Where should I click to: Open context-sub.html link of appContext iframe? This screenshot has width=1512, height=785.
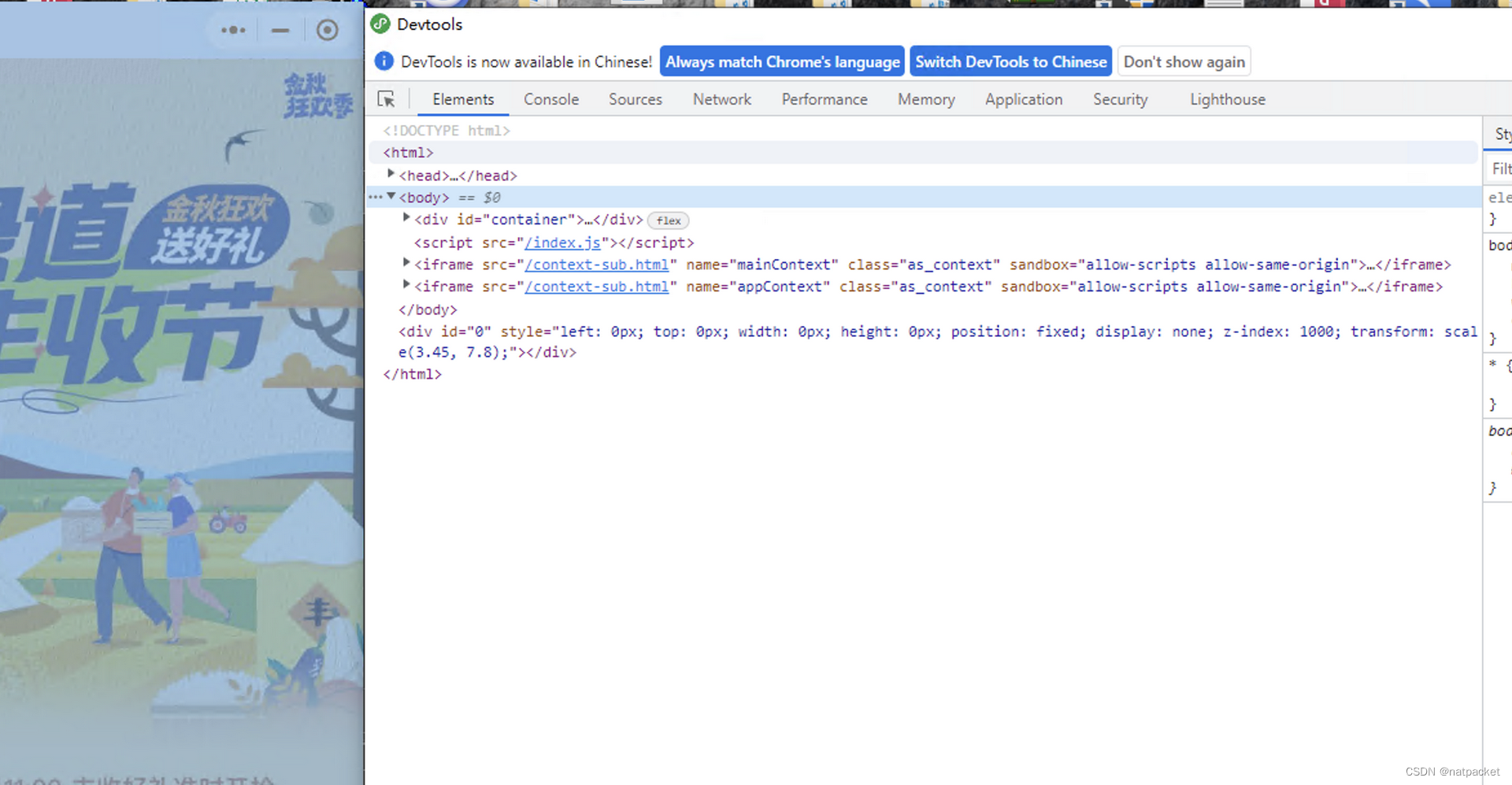(597, 287)
